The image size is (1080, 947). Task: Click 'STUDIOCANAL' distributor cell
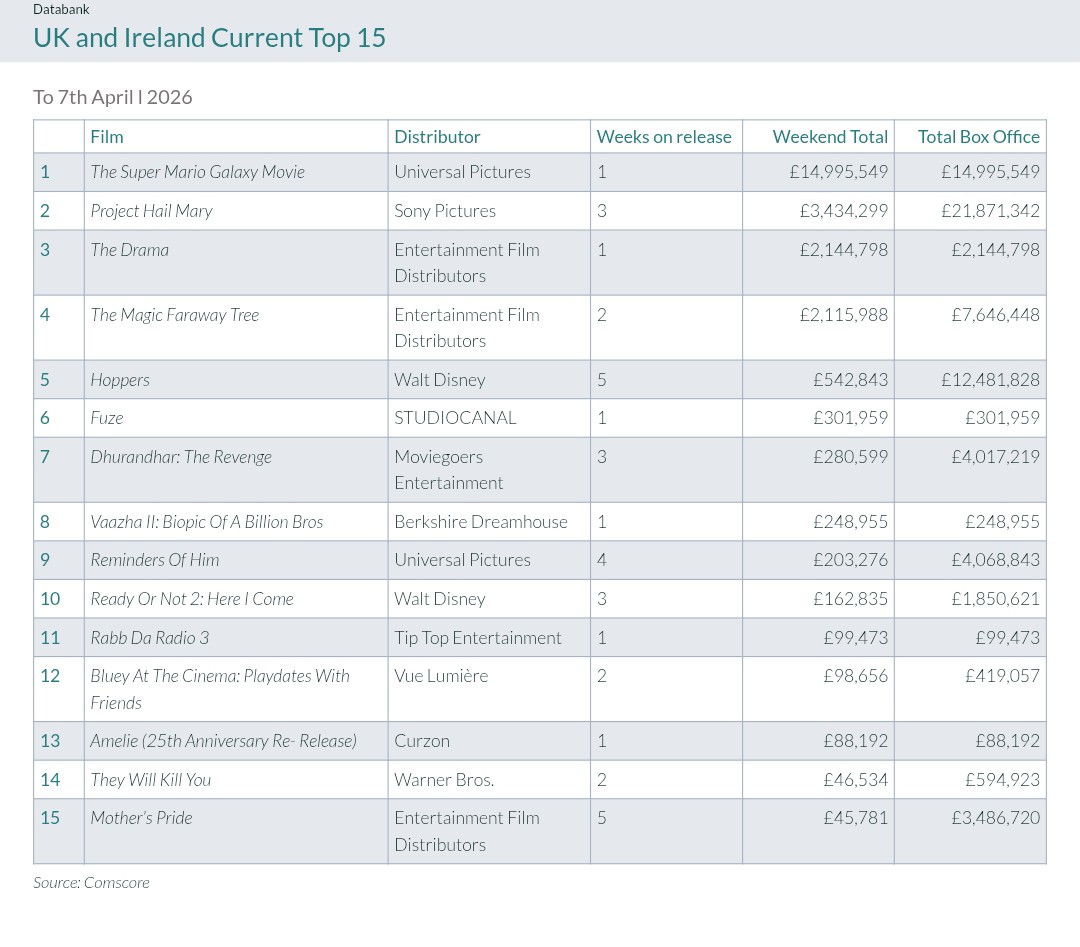(455, 418)
